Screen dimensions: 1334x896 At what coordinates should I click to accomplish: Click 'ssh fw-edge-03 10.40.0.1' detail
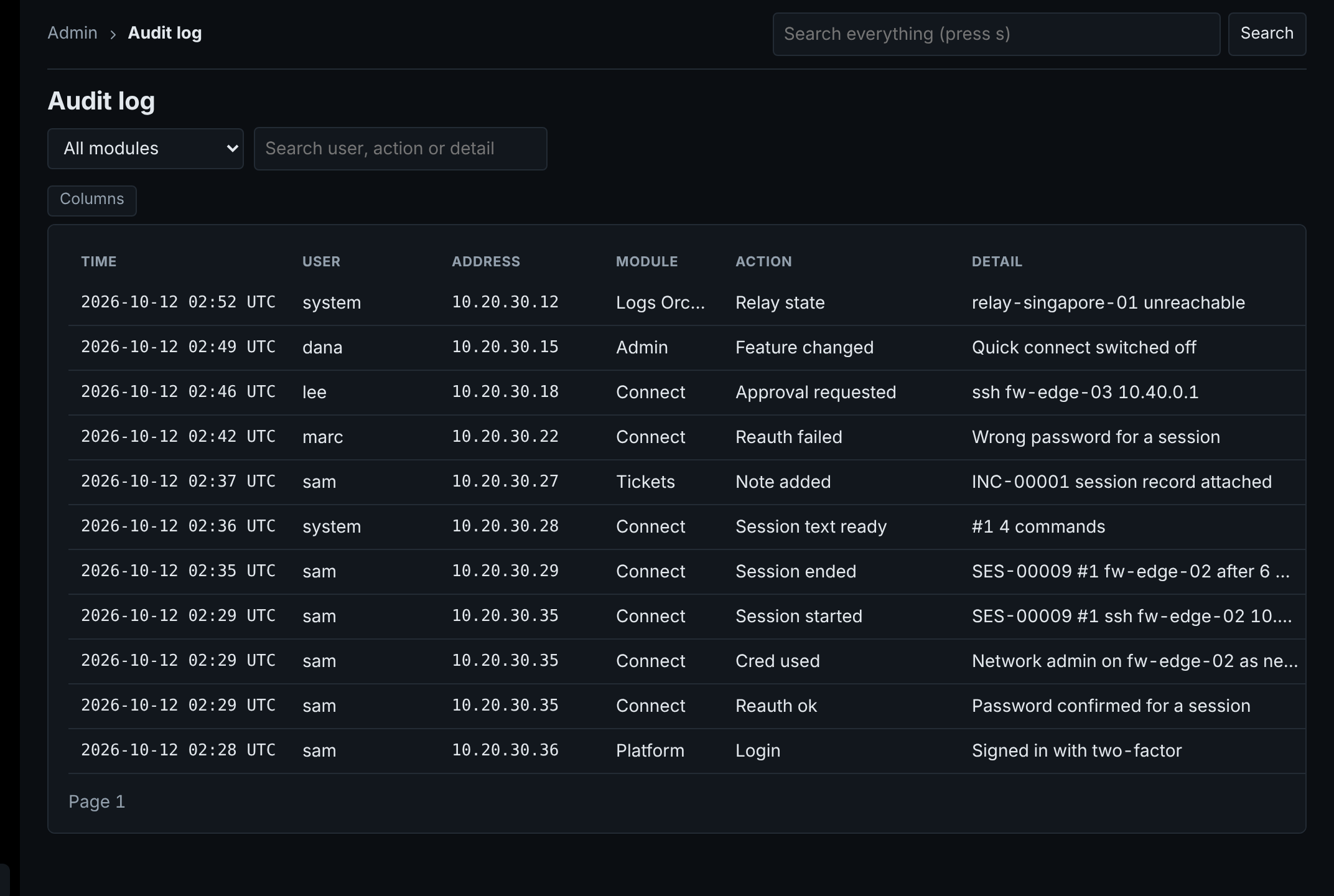click(1085, 392)
